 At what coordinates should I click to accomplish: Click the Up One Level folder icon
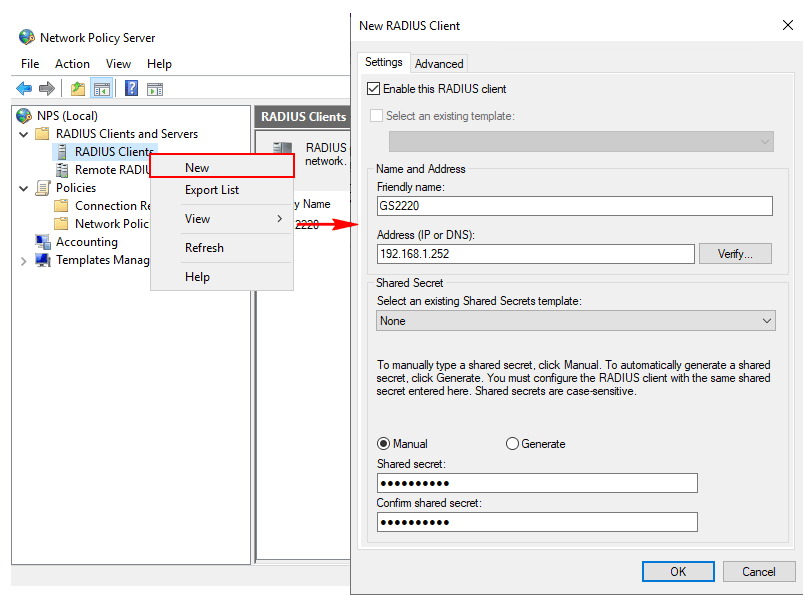click(78, 89)
